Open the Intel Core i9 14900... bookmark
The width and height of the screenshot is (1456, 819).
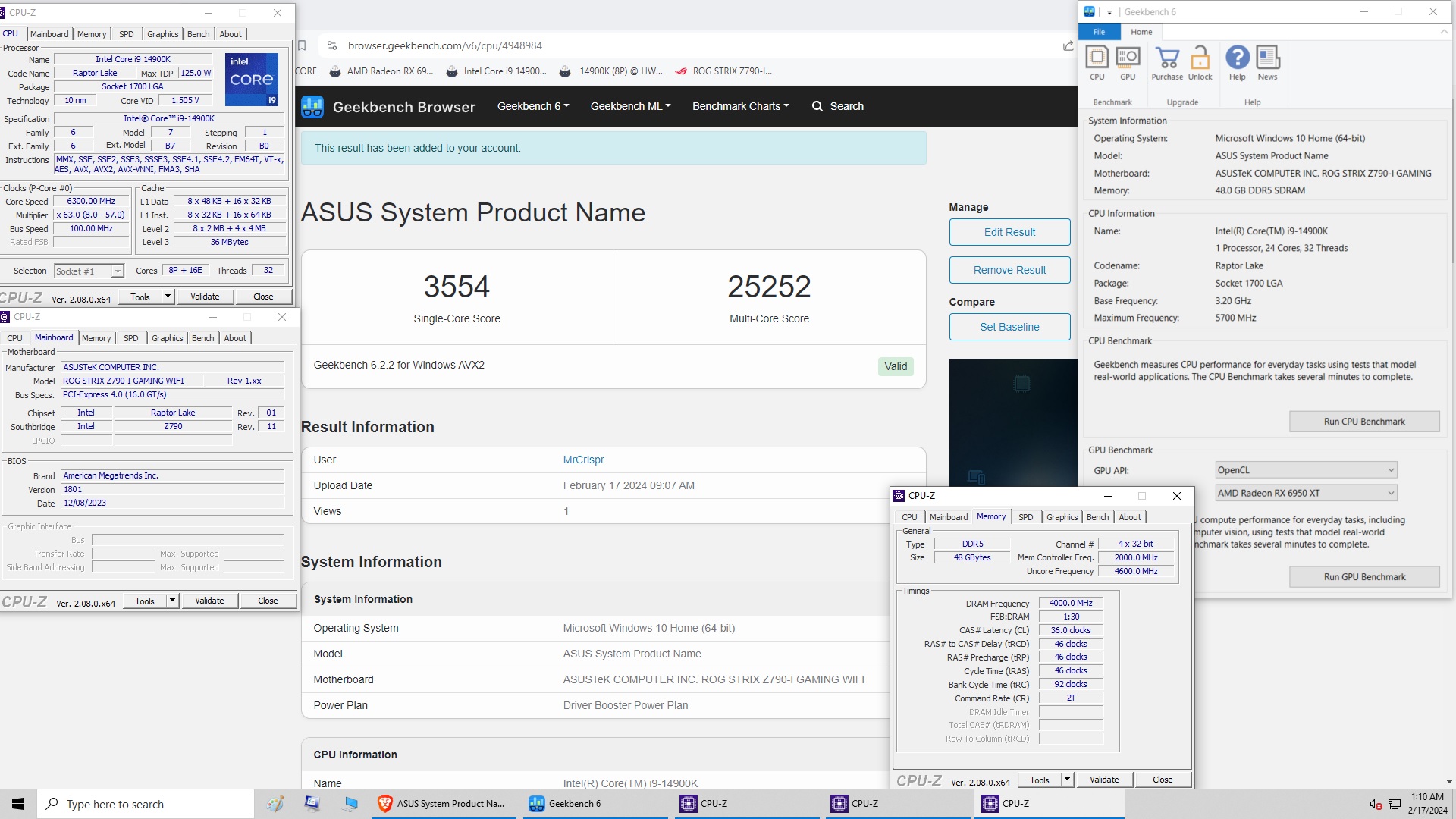tap(496, 71)
